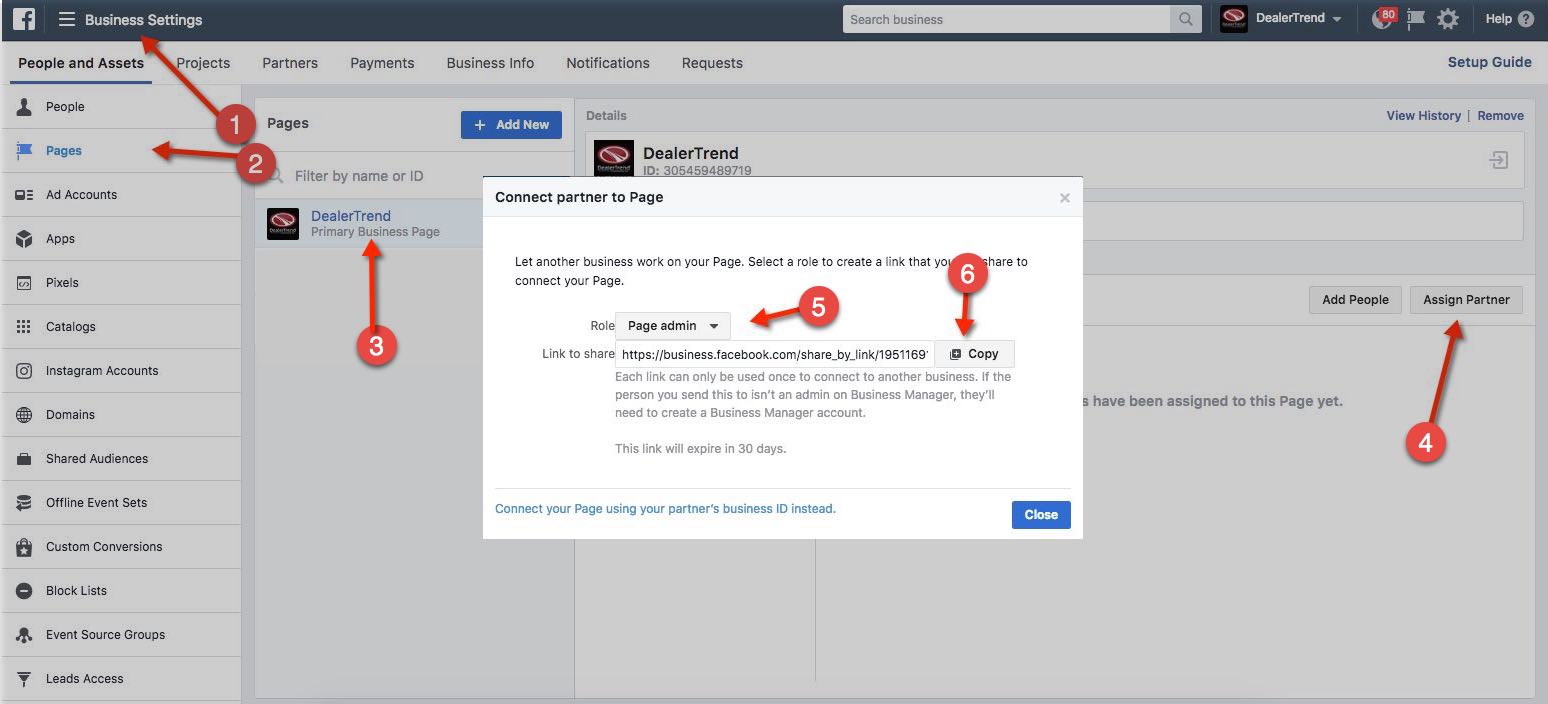The image size is (1548, 704).
Task: Click the Facebook logo icon
Action: click(x=24, y=19)
